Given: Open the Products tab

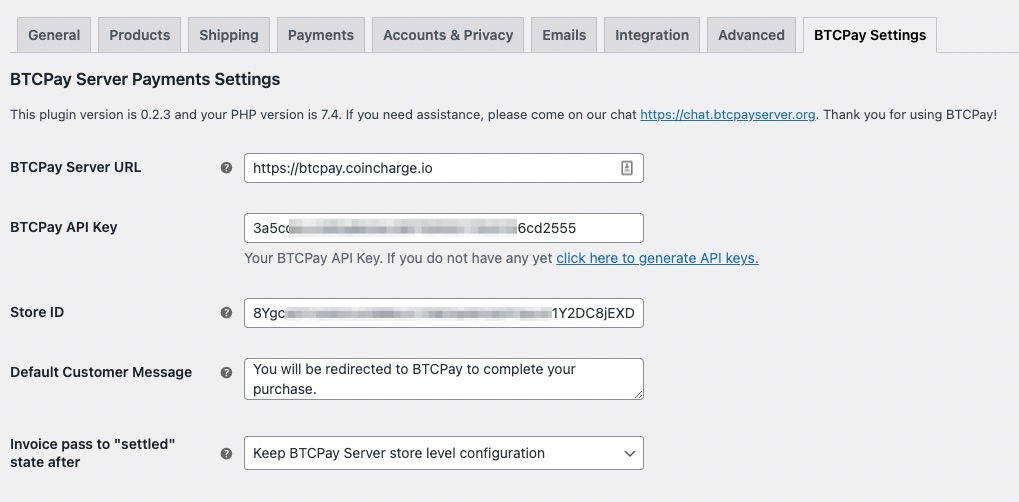Looking at the screenshot, I should tap(140, 35).
